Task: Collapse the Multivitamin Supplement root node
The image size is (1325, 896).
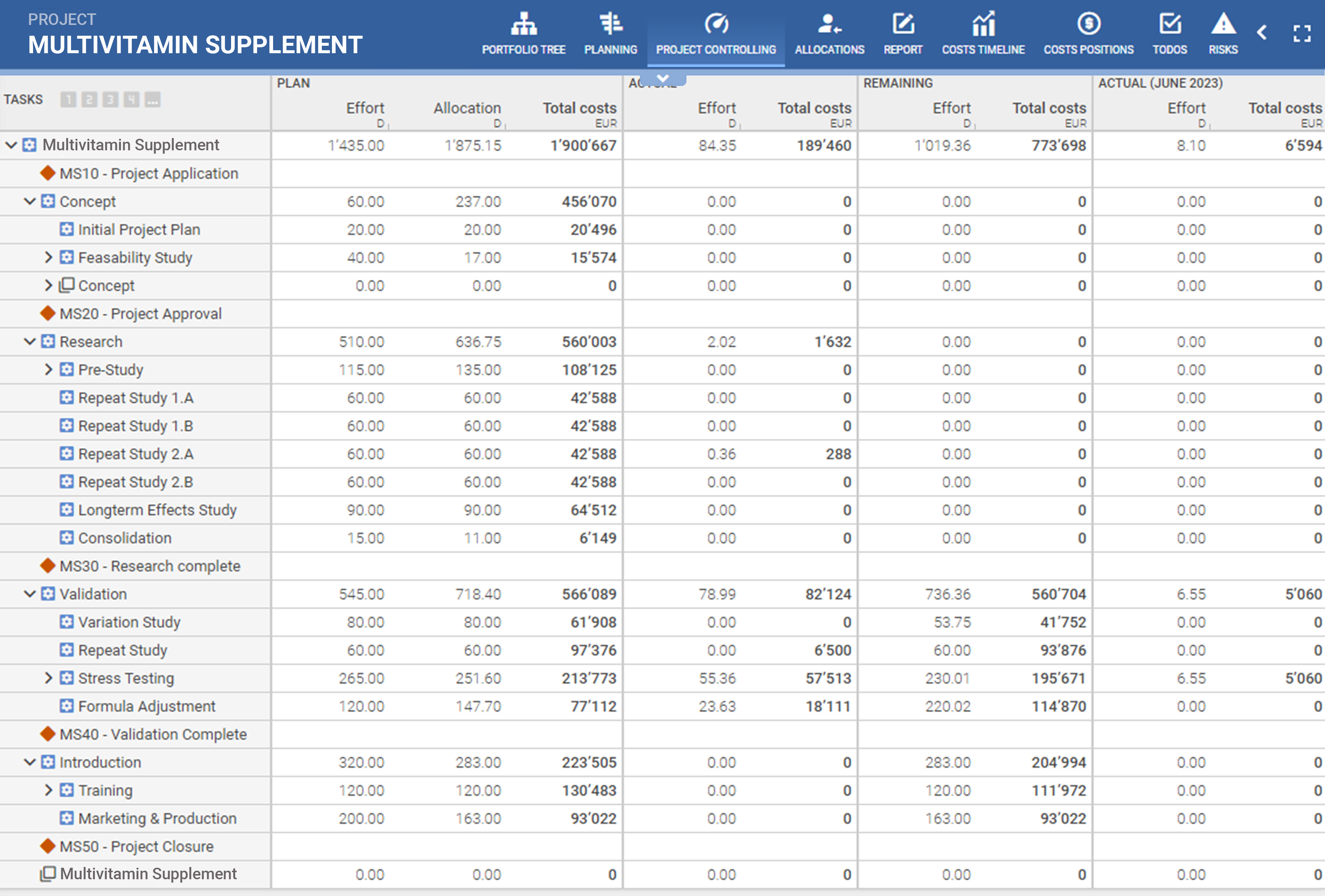Action: (11, 145)
